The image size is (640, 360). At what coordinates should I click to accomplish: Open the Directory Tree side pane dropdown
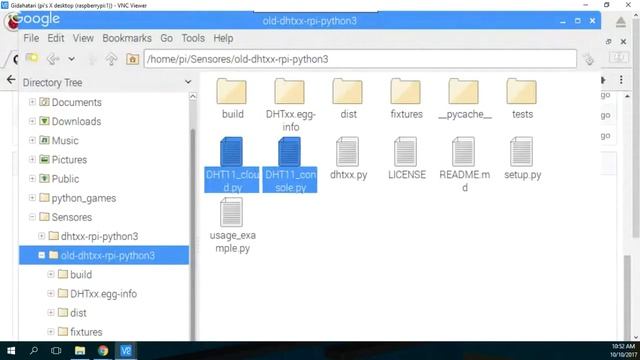(x=188, y=82)
